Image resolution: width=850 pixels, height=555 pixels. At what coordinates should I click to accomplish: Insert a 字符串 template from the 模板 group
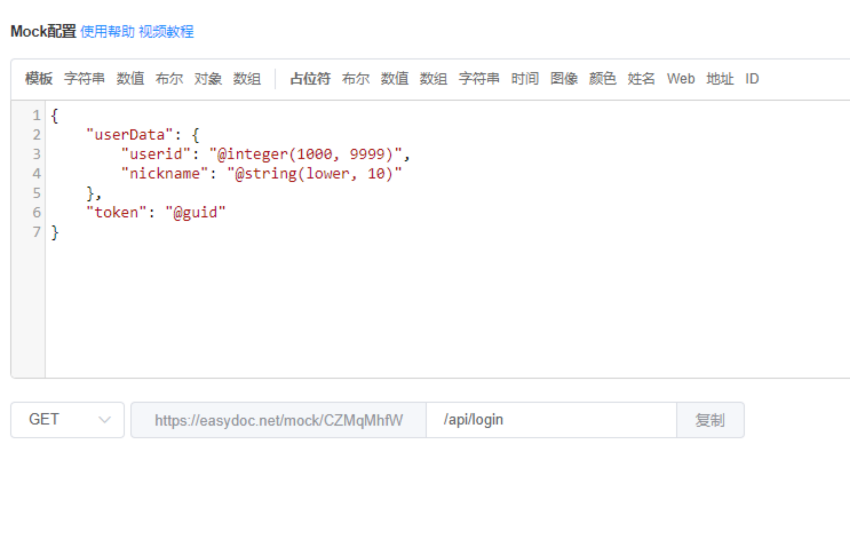pos(84,78)
